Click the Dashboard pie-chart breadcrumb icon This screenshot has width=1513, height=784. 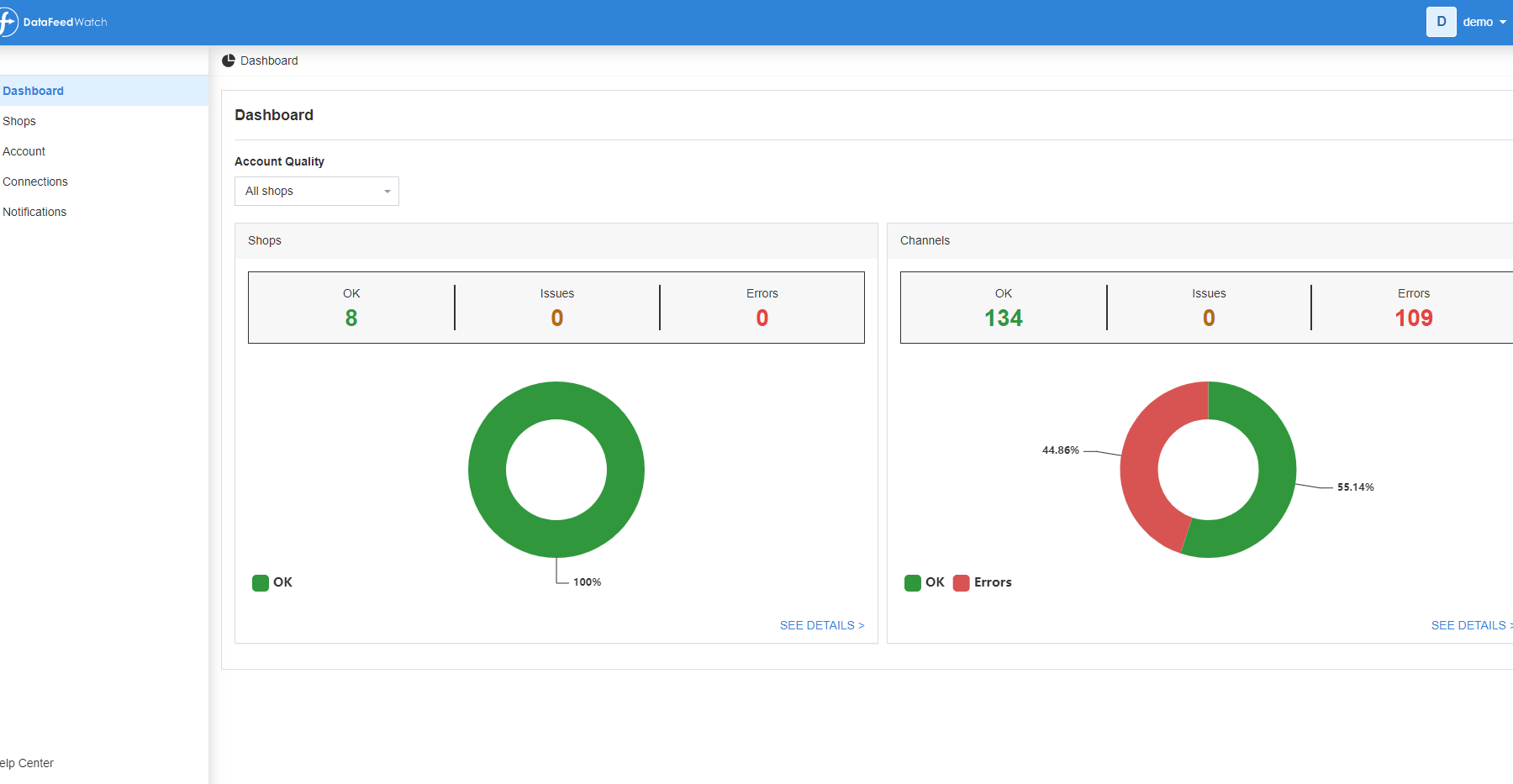tap(229, 61)
